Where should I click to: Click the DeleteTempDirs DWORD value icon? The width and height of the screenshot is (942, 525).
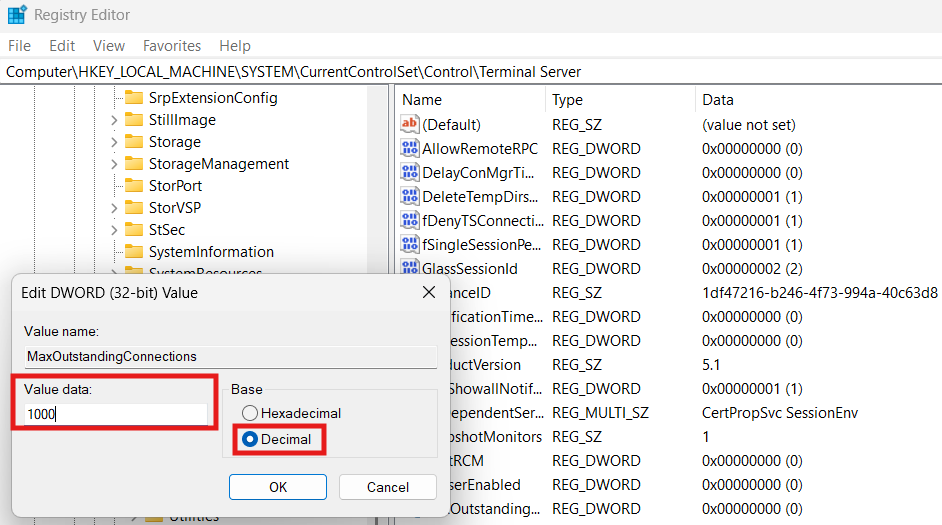click(x=409, y=197)
